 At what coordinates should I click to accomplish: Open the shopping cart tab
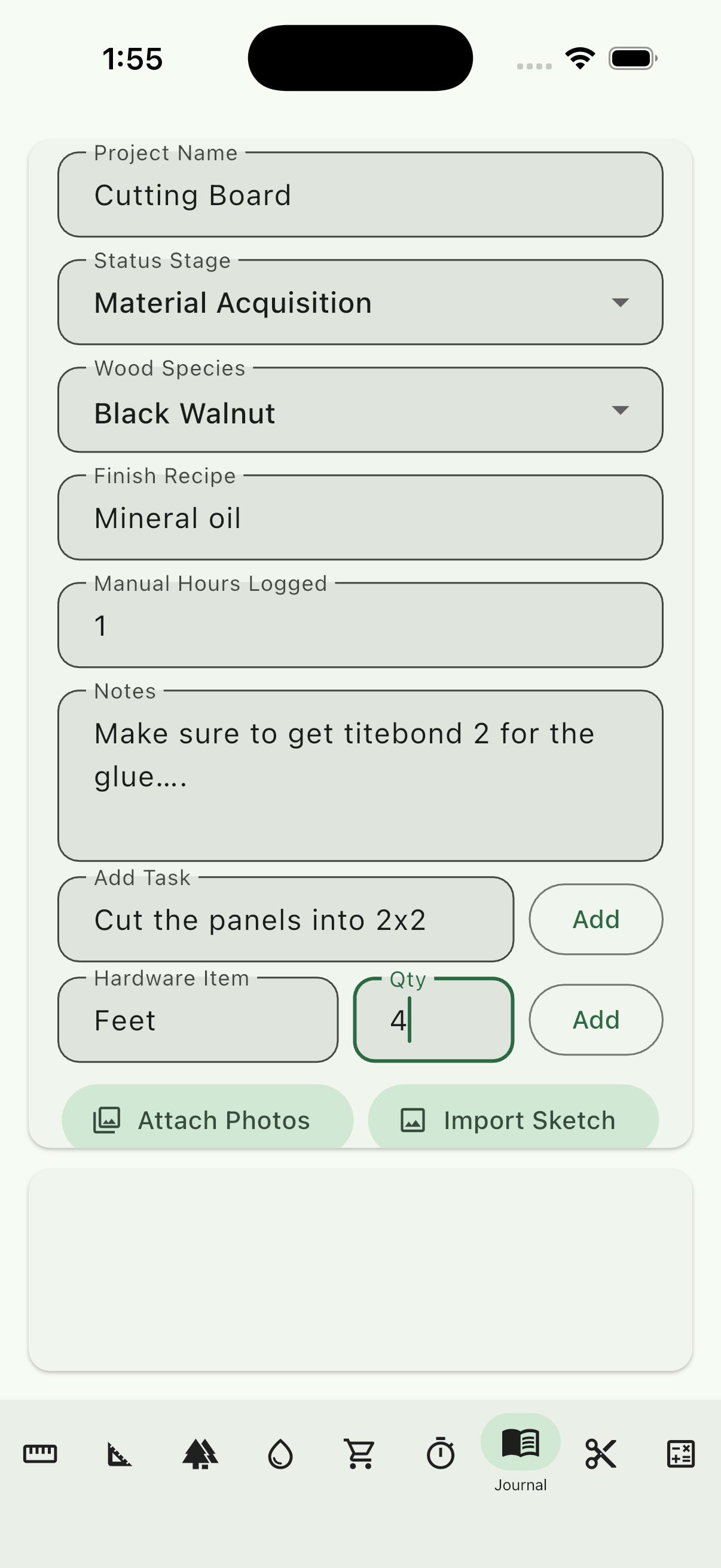[360, 1454]
